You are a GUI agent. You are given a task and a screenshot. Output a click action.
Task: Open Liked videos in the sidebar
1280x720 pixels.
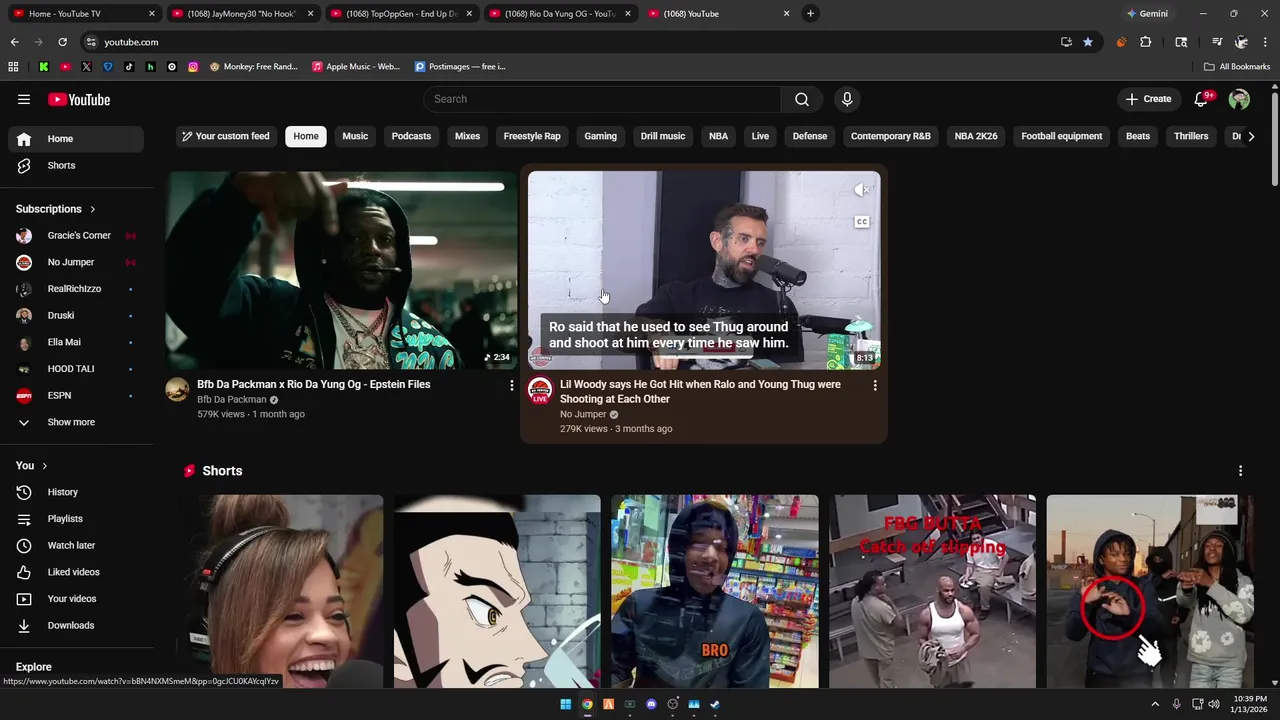pyautogui.click(x=76, y=572)
